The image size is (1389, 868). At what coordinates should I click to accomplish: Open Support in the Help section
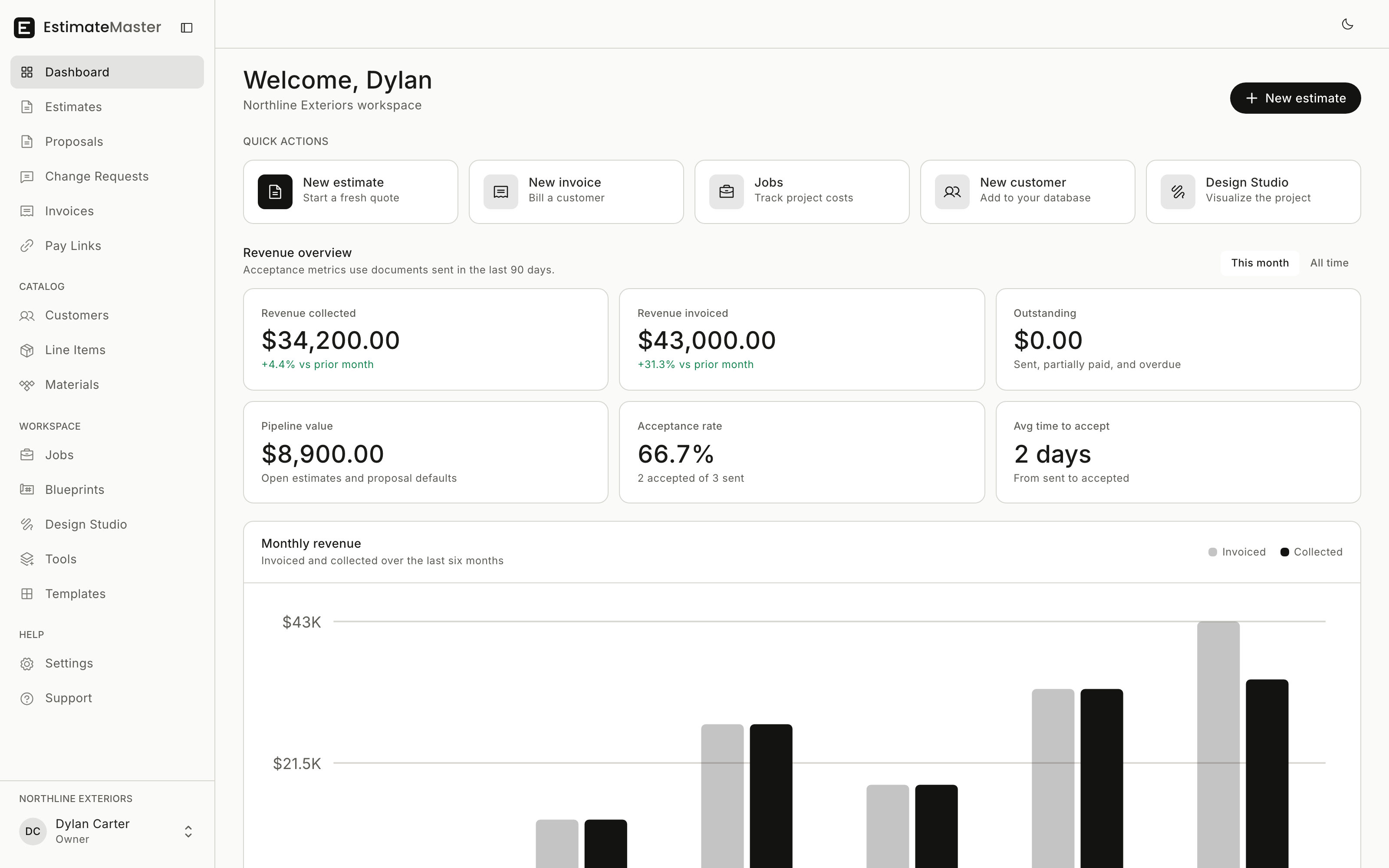coord(107,698)
